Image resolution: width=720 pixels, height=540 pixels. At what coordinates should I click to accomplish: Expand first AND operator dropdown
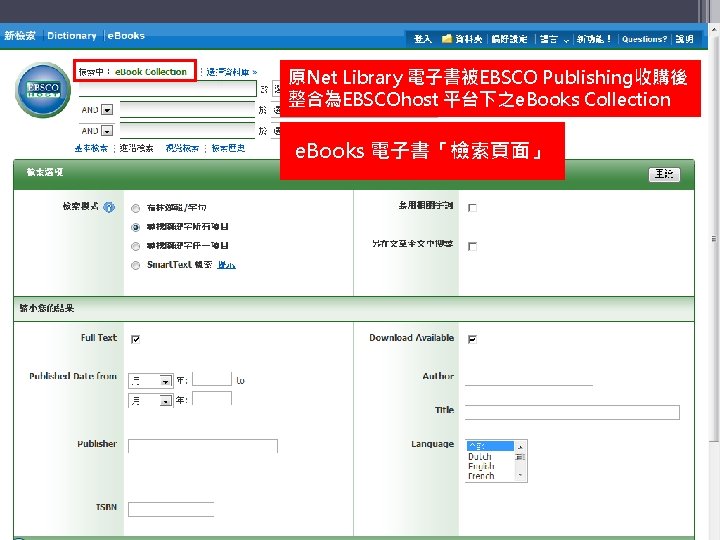107,110
